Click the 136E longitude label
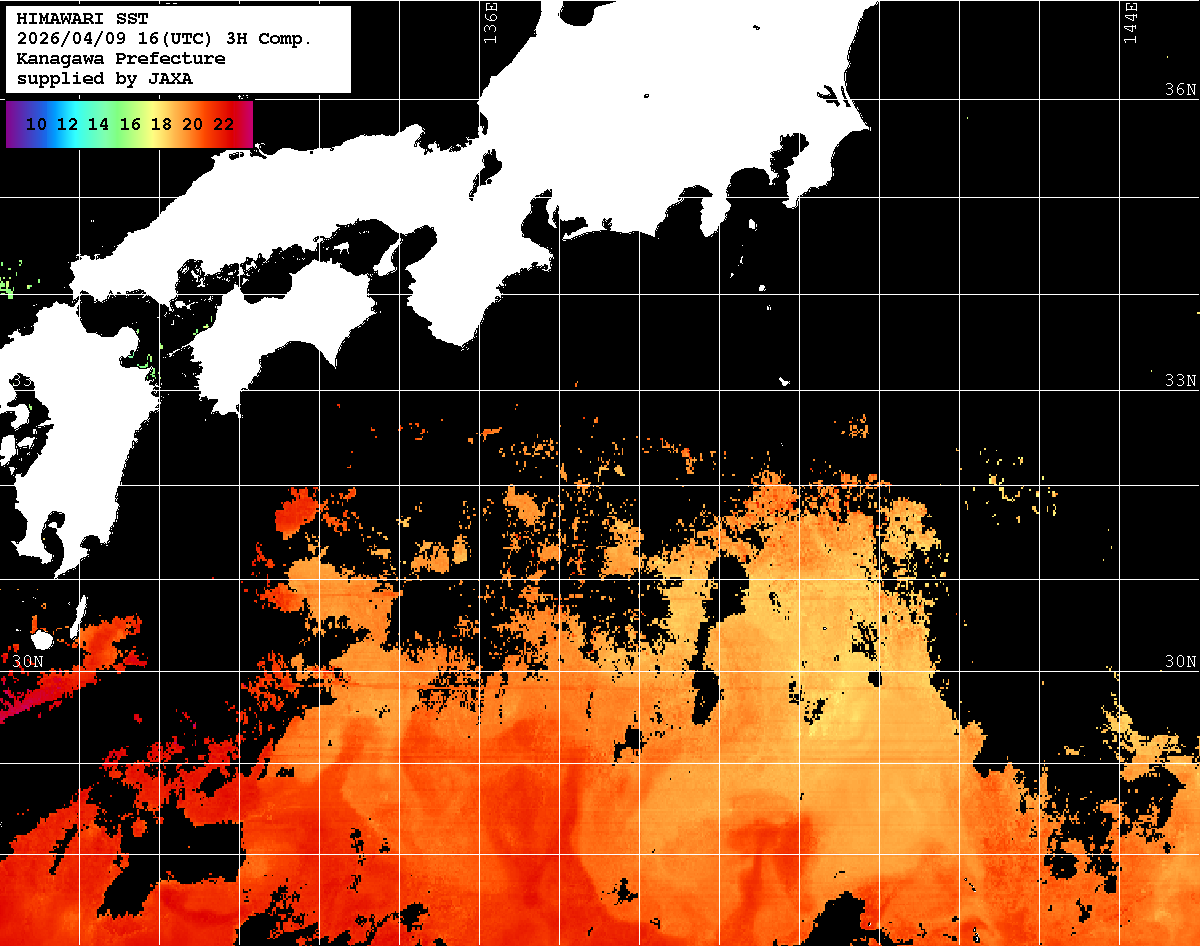 pos(490,22)
